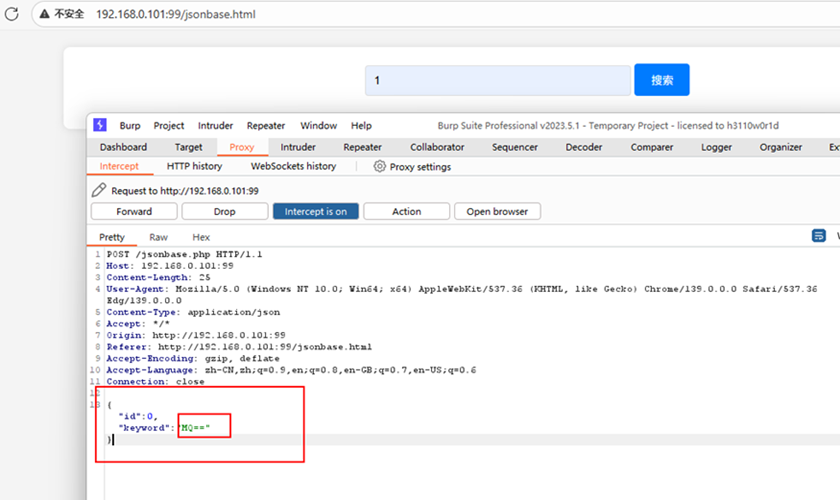Click the Accept-Encoding header line

[x=193, y=359]
